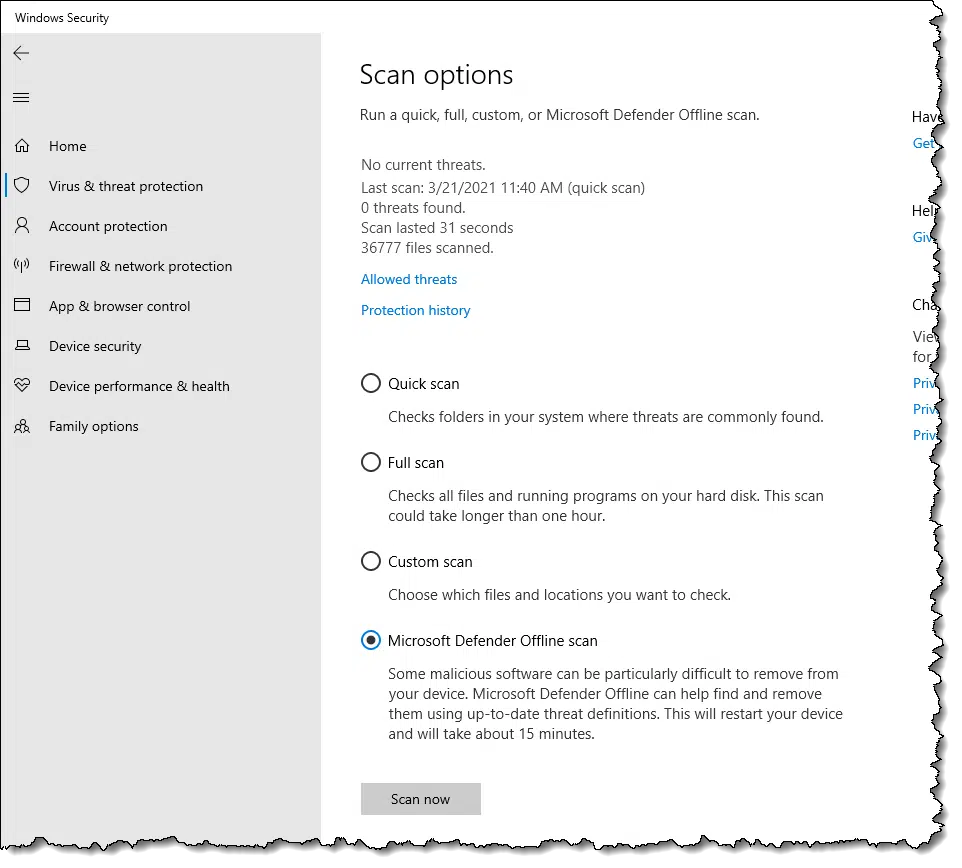Click the 'No current threats.' status text
Viewport: 962px width, 868px height.
click(x=423, y=165)
